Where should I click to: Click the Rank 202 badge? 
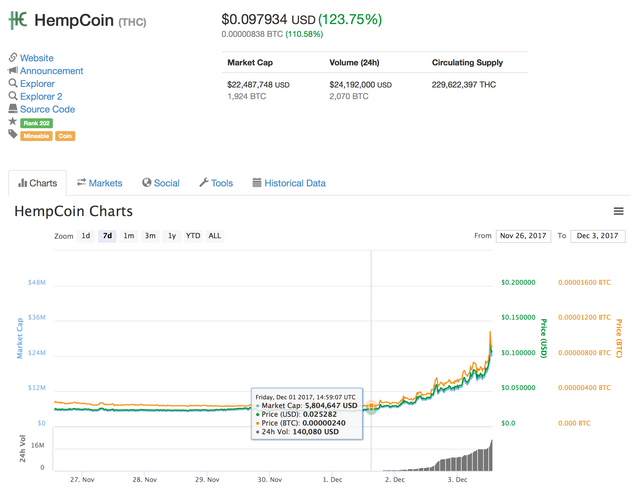click(x=36, y=123)
